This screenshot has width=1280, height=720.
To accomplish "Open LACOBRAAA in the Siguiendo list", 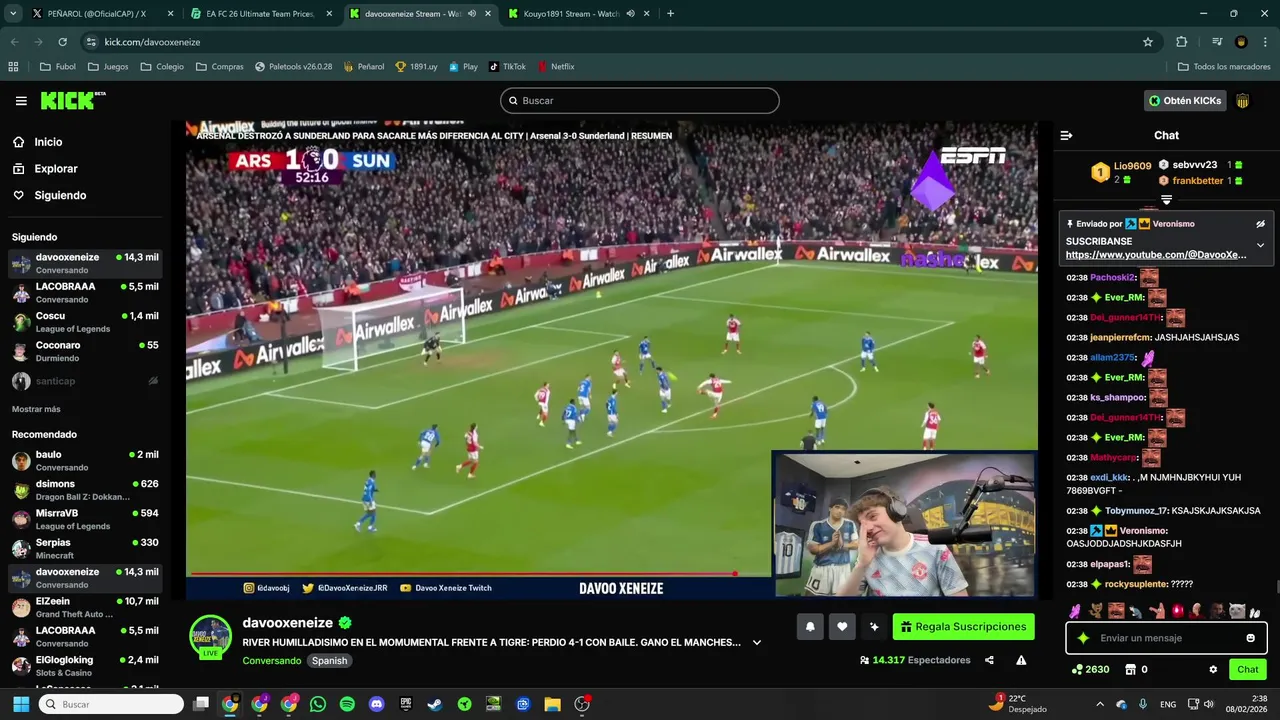I will click(x=85, y=292).
